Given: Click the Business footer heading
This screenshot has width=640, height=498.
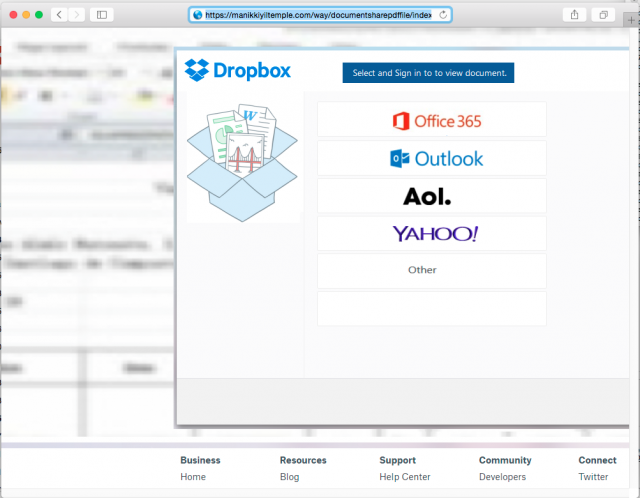Looking at the screenshot, I should (200, 460).
